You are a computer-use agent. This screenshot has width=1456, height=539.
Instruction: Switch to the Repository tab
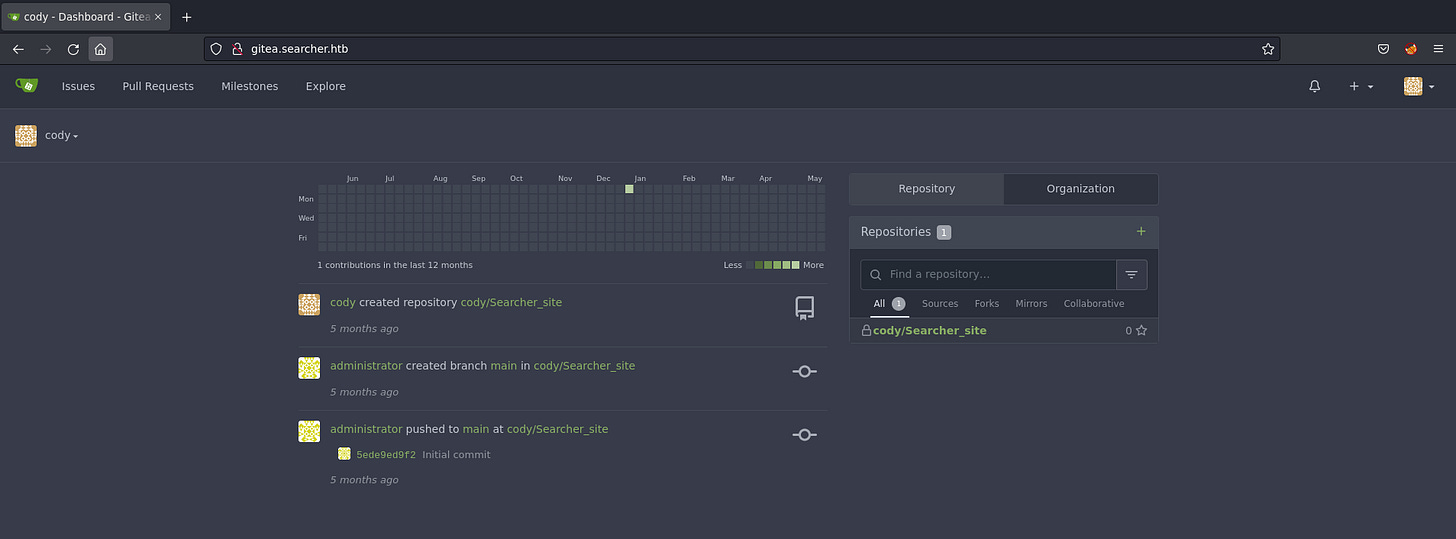coord(926,189)
